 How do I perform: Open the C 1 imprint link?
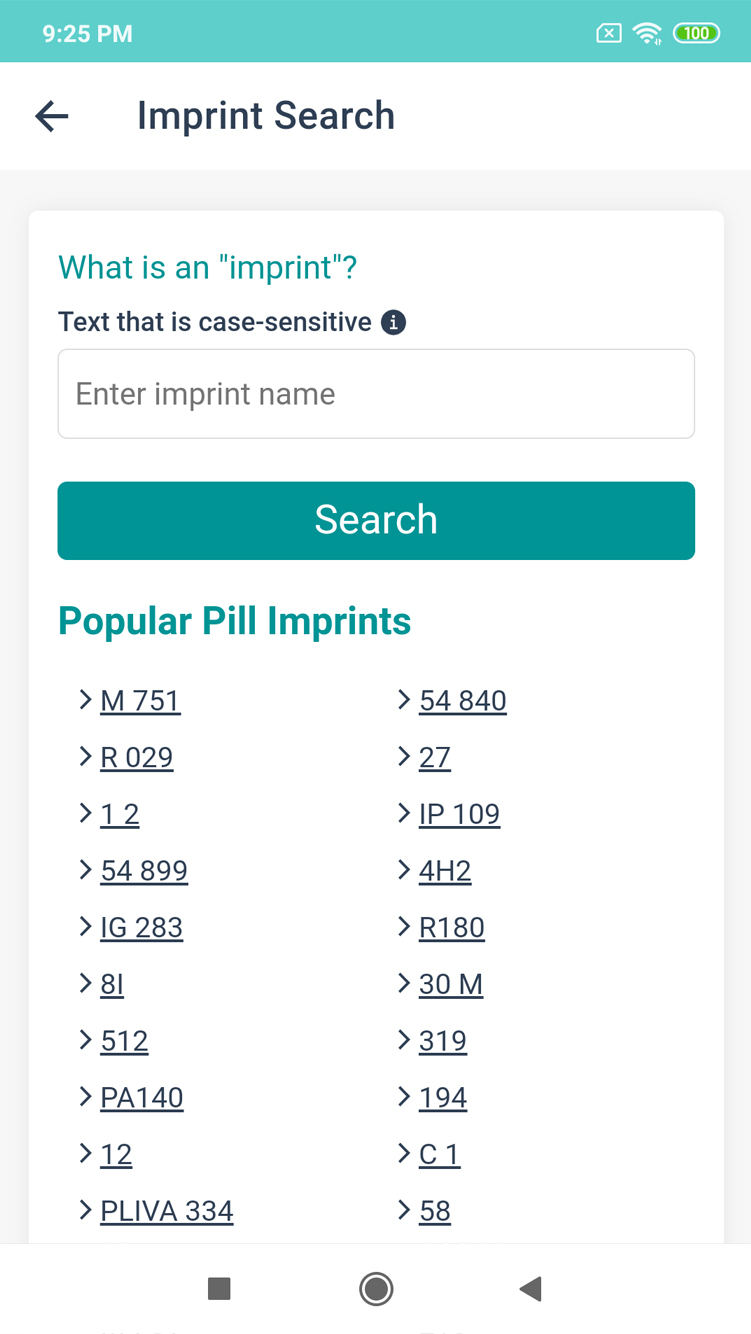pyautogui.click(x=439, y=1155)
